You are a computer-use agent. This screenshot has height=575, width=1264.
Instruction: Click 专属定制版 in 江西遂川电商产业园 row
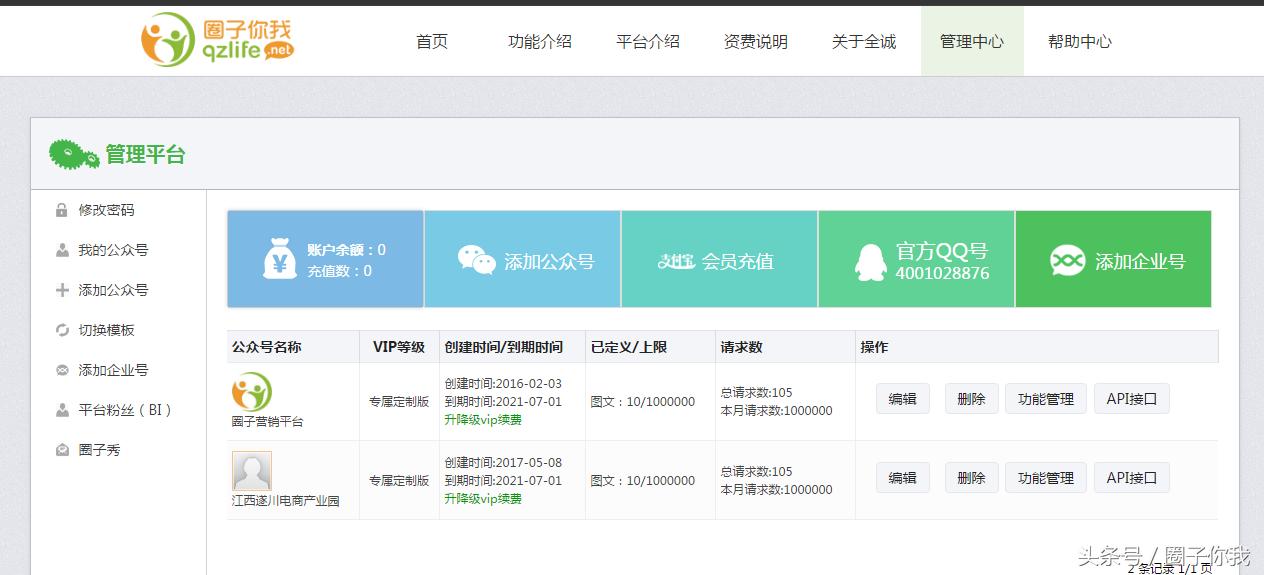399,480
